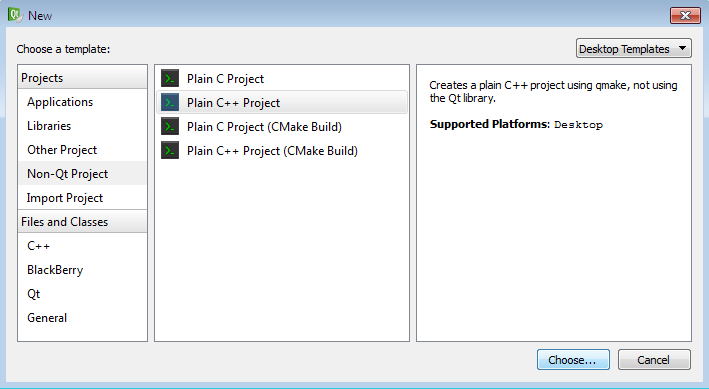The width and height of the screenshot is (709, 389).
Task: Click the Plain C Project (CMake Build) icon
Action: [170, 127]
